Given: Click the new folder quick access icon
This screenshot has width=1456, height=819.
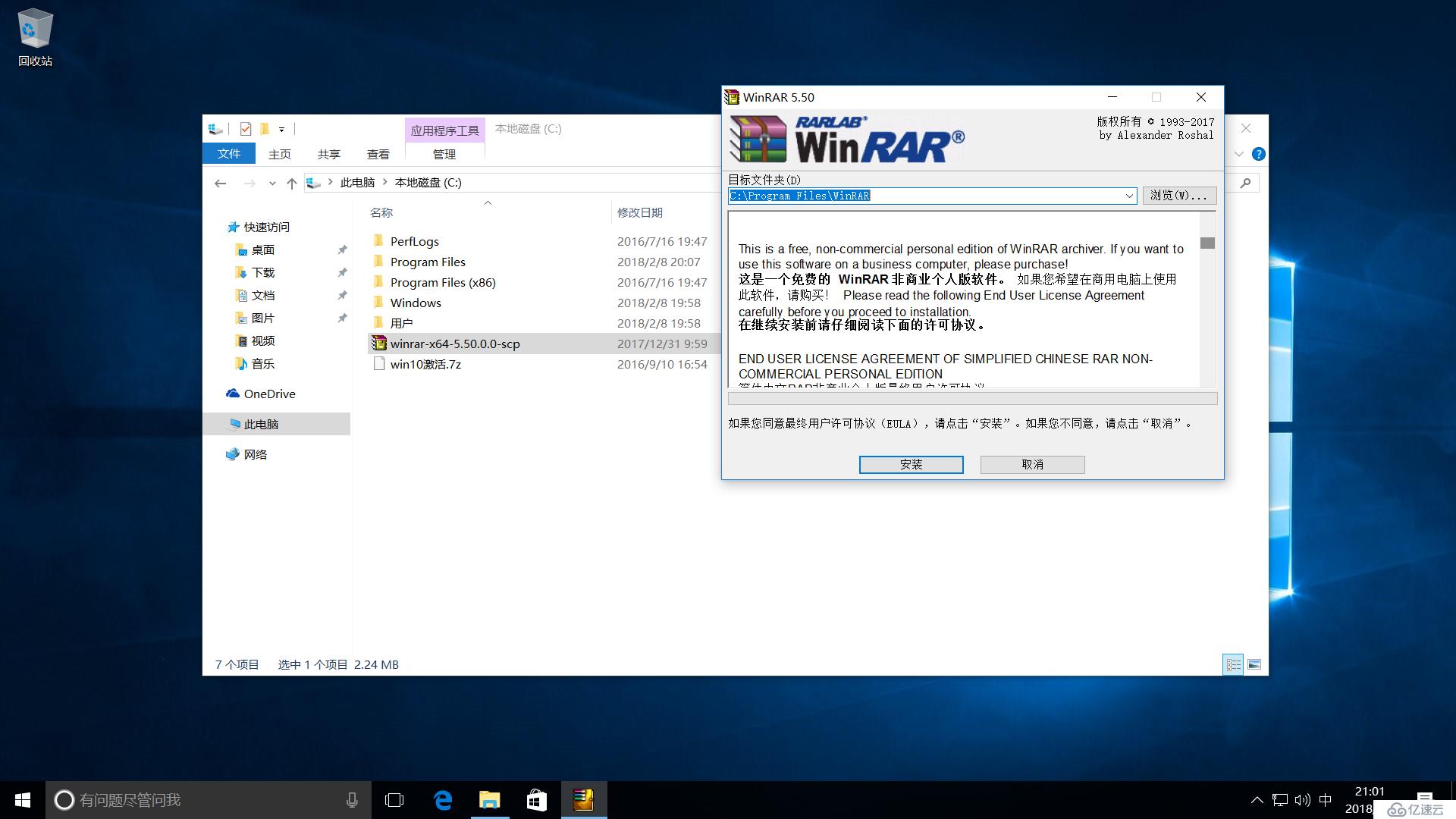Looking at the screenshot, I should point(265,129).
